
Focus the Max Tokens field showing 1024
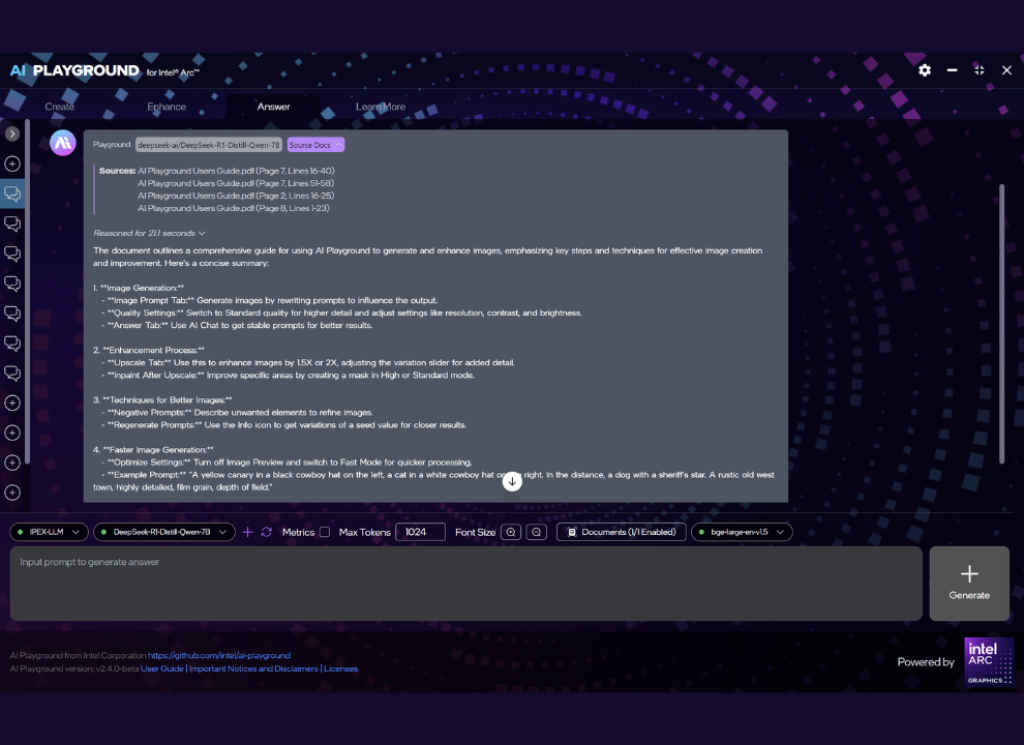tap(420, 532)
